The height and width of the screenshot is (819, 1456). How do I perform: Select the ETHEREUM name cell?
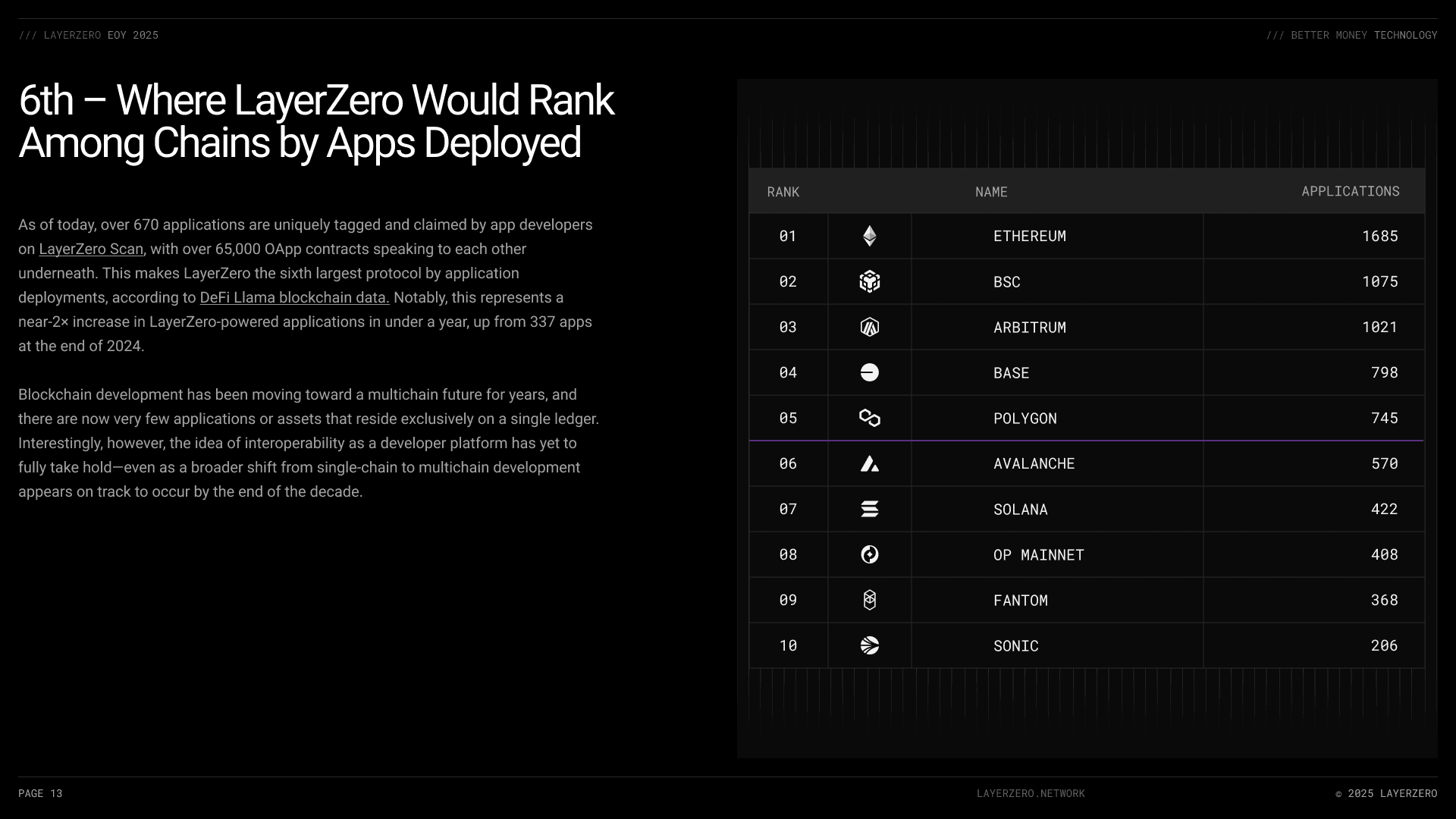point(1029,236)
